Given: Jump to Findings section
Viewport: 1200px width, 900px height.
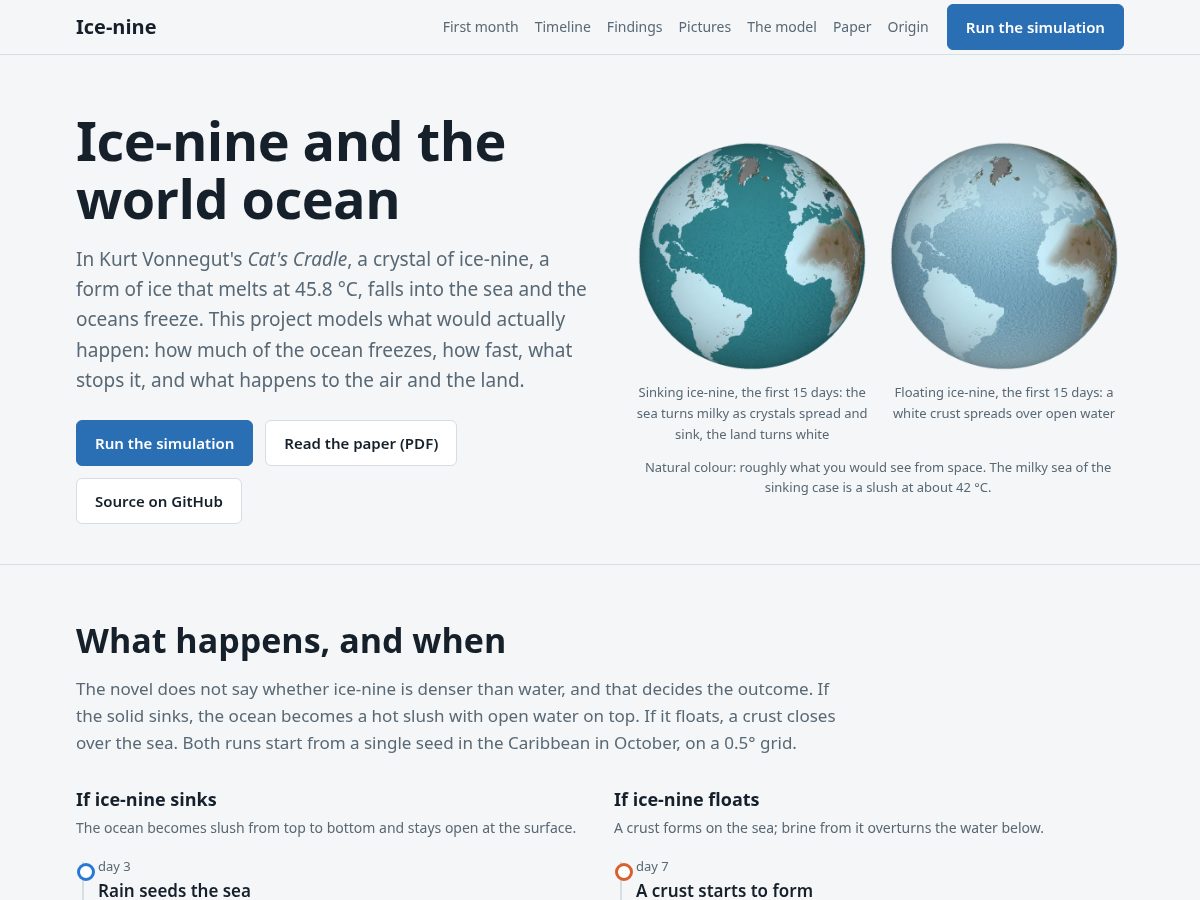Looking at the screenshot, I should coord(634,27).
